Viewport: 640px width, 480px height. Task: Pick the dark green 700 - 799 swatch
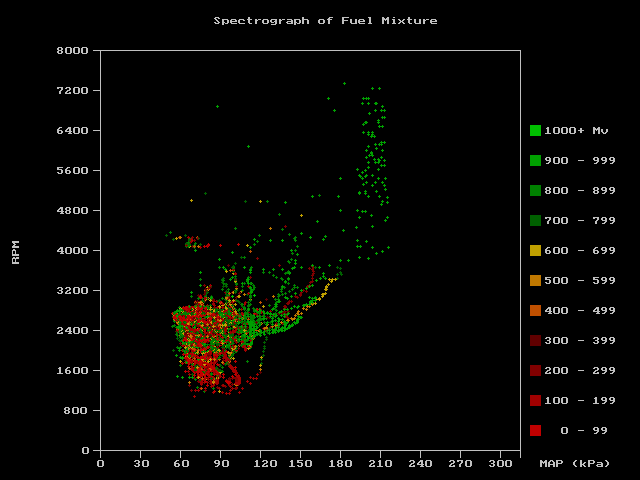[x=535, y=220]
